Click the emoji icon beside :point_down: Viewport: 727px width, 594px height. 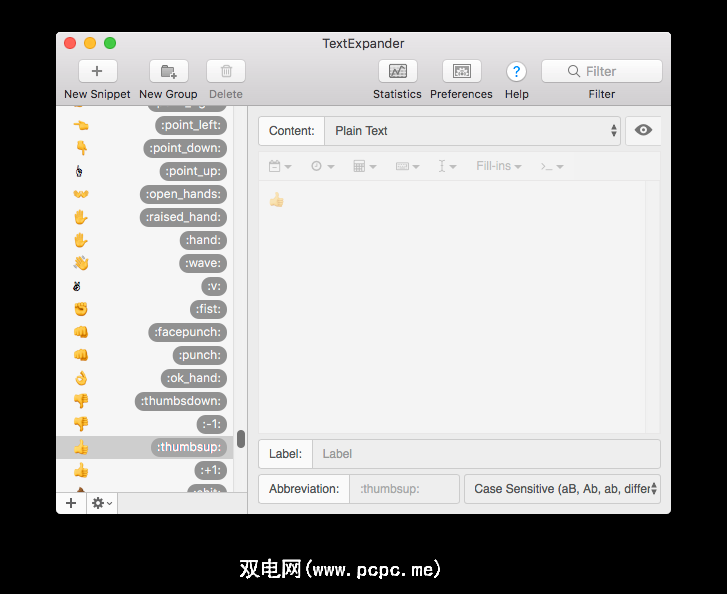click(x=81, y=148)
